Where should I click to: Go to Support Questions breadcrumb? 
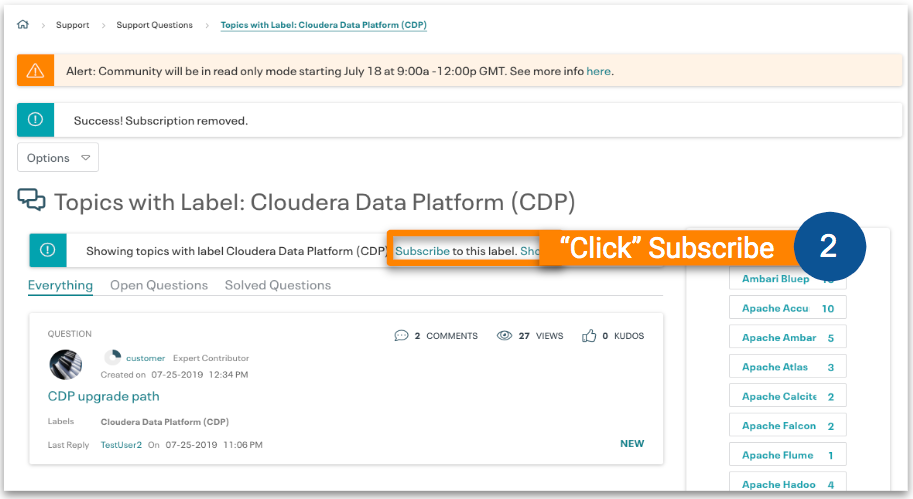(154, 25)
